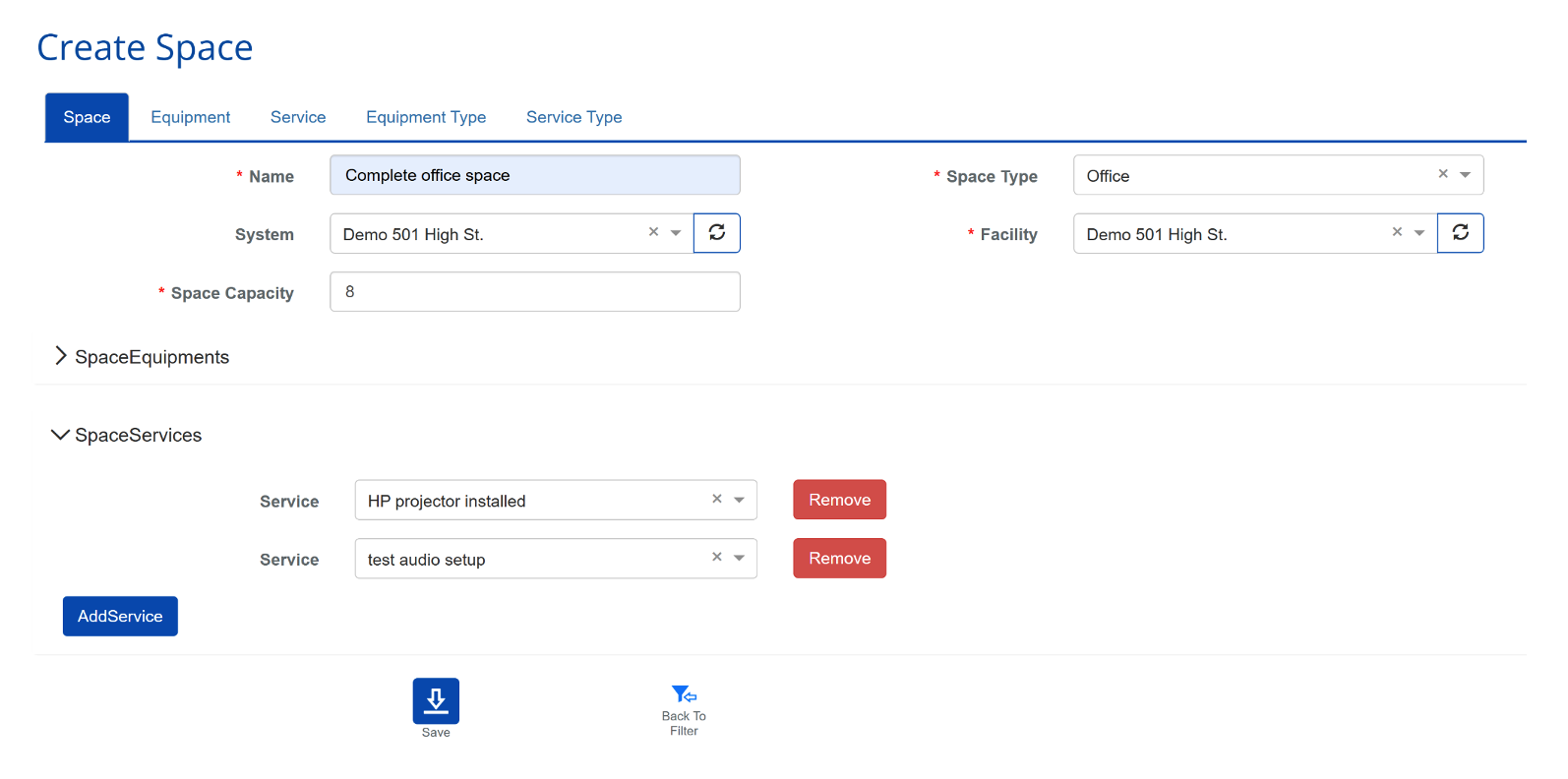
Task: Clear the Space Type selection
Action: pos(1443,174)
